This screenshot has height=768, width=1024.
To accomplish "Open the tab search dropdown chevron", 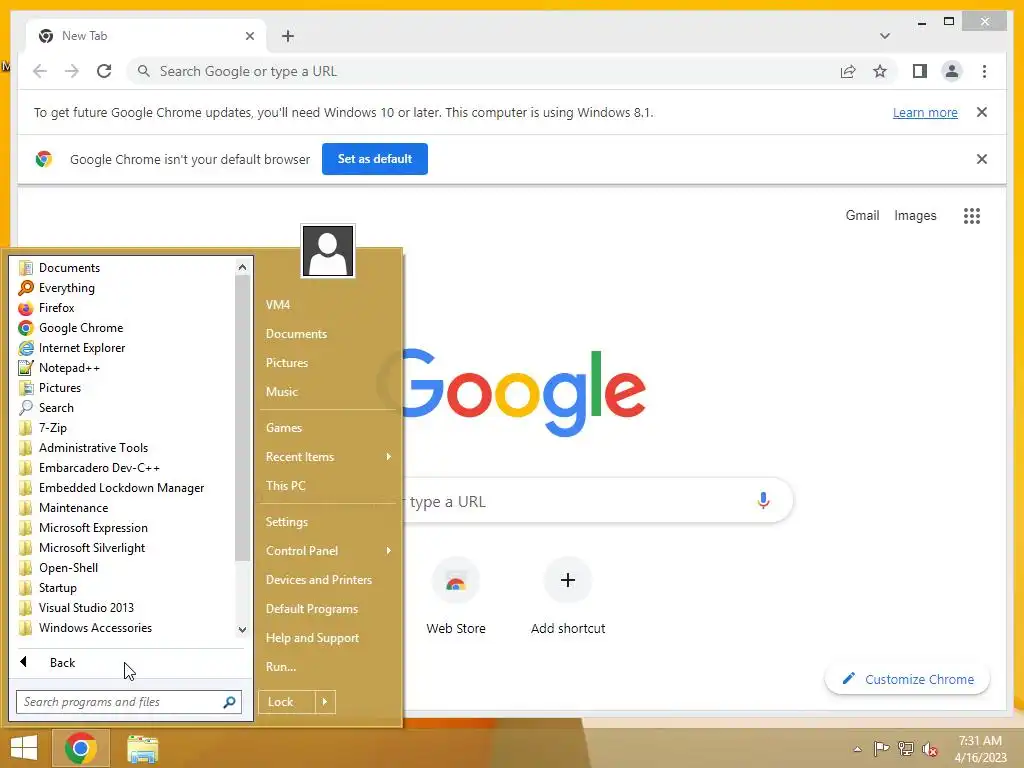I will tap(884, 36).
